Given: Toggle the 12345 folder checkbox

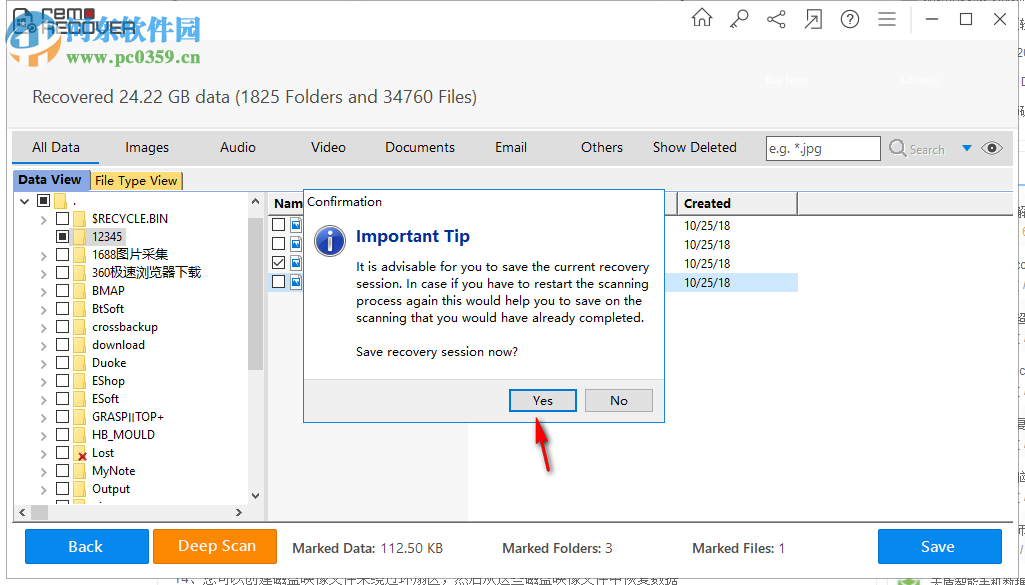Looking at the screenshot, I should 62,236.
